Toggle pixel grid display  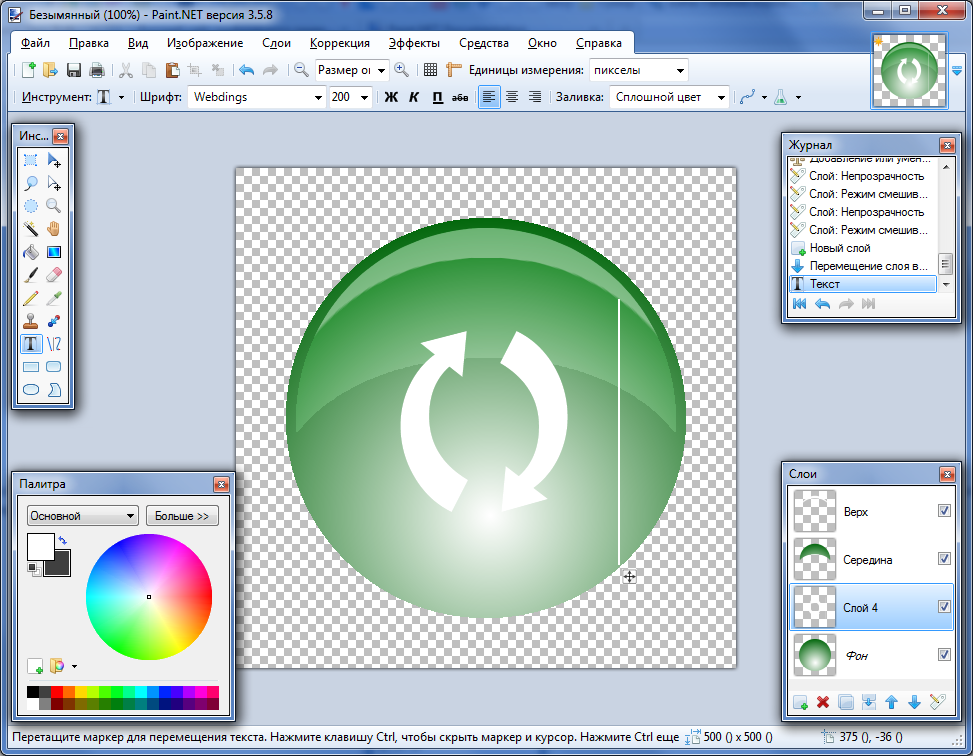pyautogui.click(x=431, y=70)
